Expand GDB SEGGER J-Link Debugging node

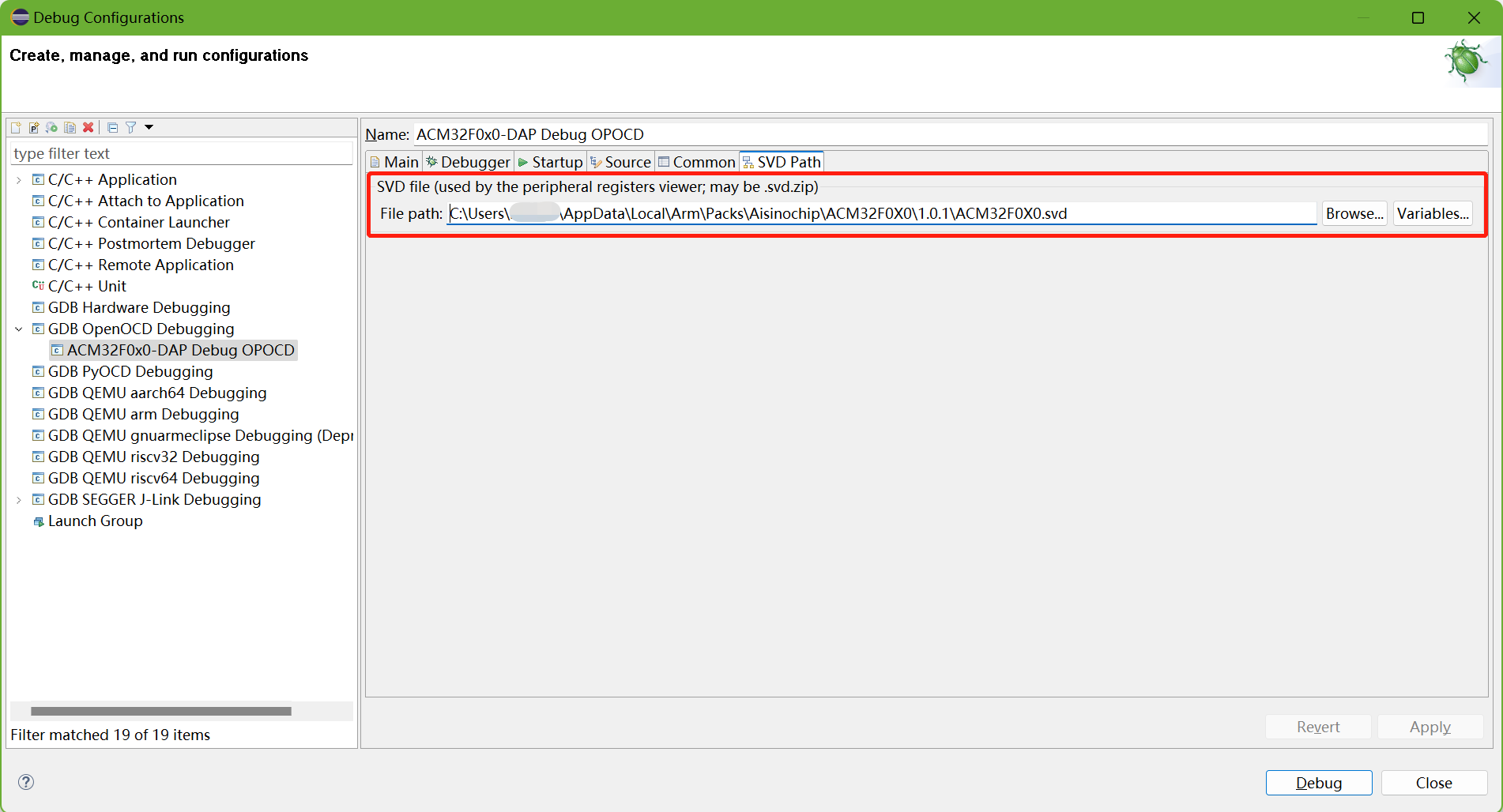click(x=19, y=500)
